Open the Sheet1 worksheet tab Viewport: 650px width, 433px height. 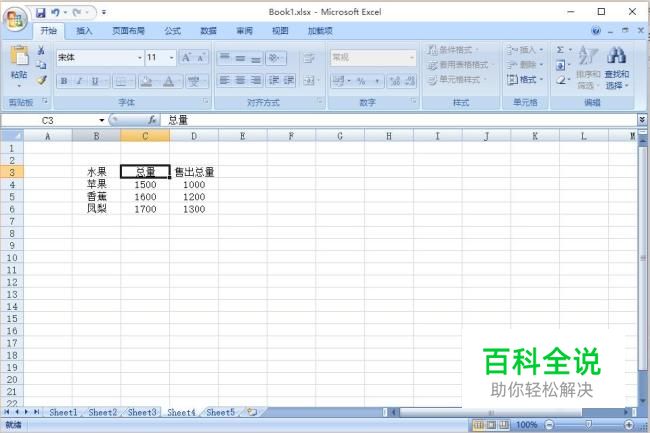[63, 412]
